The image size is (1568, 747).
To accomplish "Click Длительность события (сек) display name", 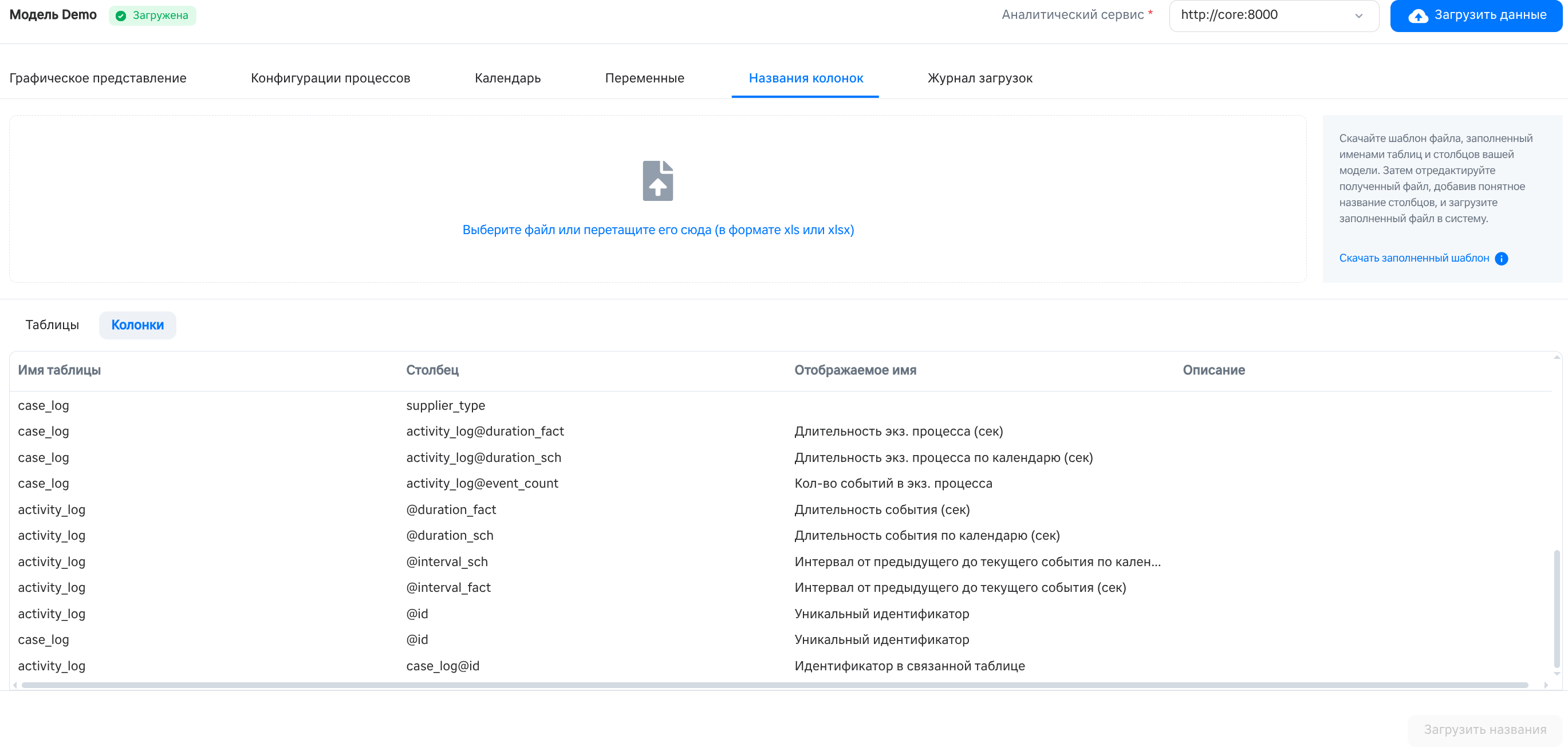I will point(882,510).
